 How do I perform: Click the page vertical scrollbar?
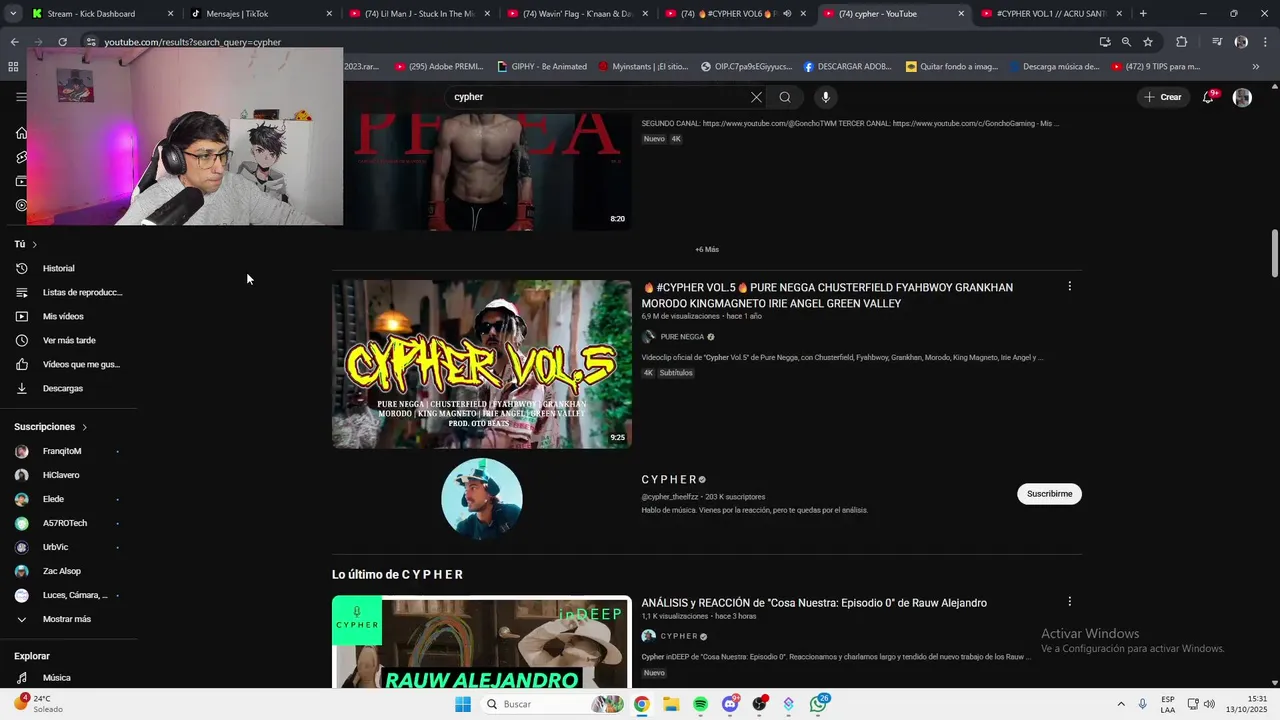1274,254
